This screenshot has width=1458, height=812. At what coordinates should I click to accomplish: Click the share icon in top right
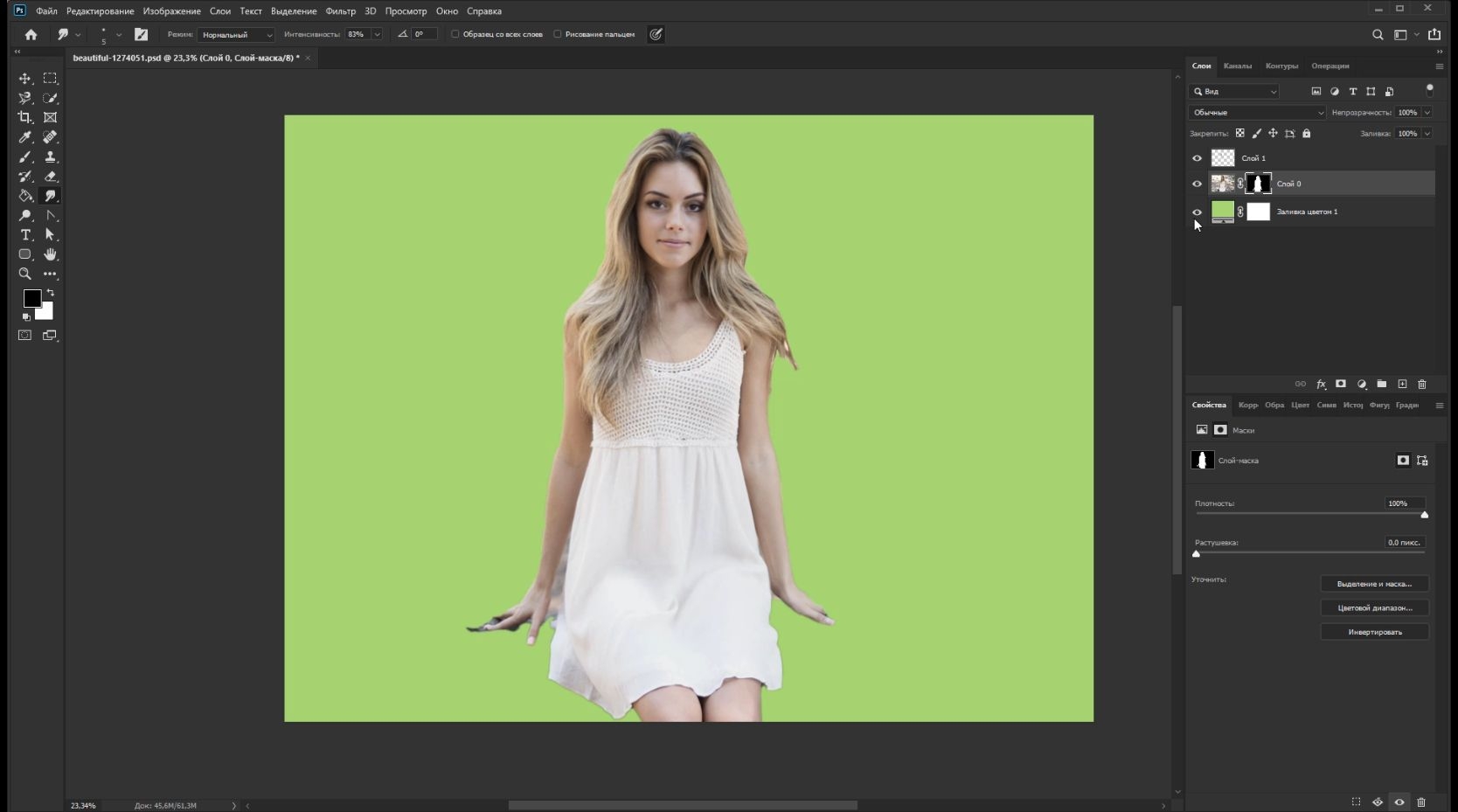[x=1434, y=35]
